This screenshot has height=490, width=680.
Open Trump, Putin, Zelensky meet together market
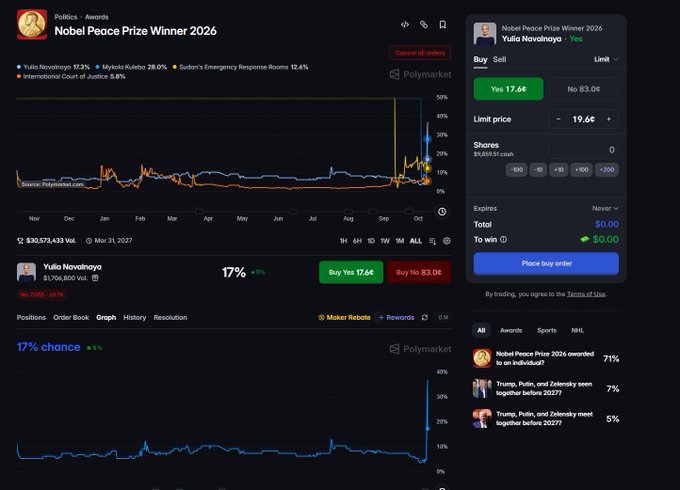(x=546, y=418)
